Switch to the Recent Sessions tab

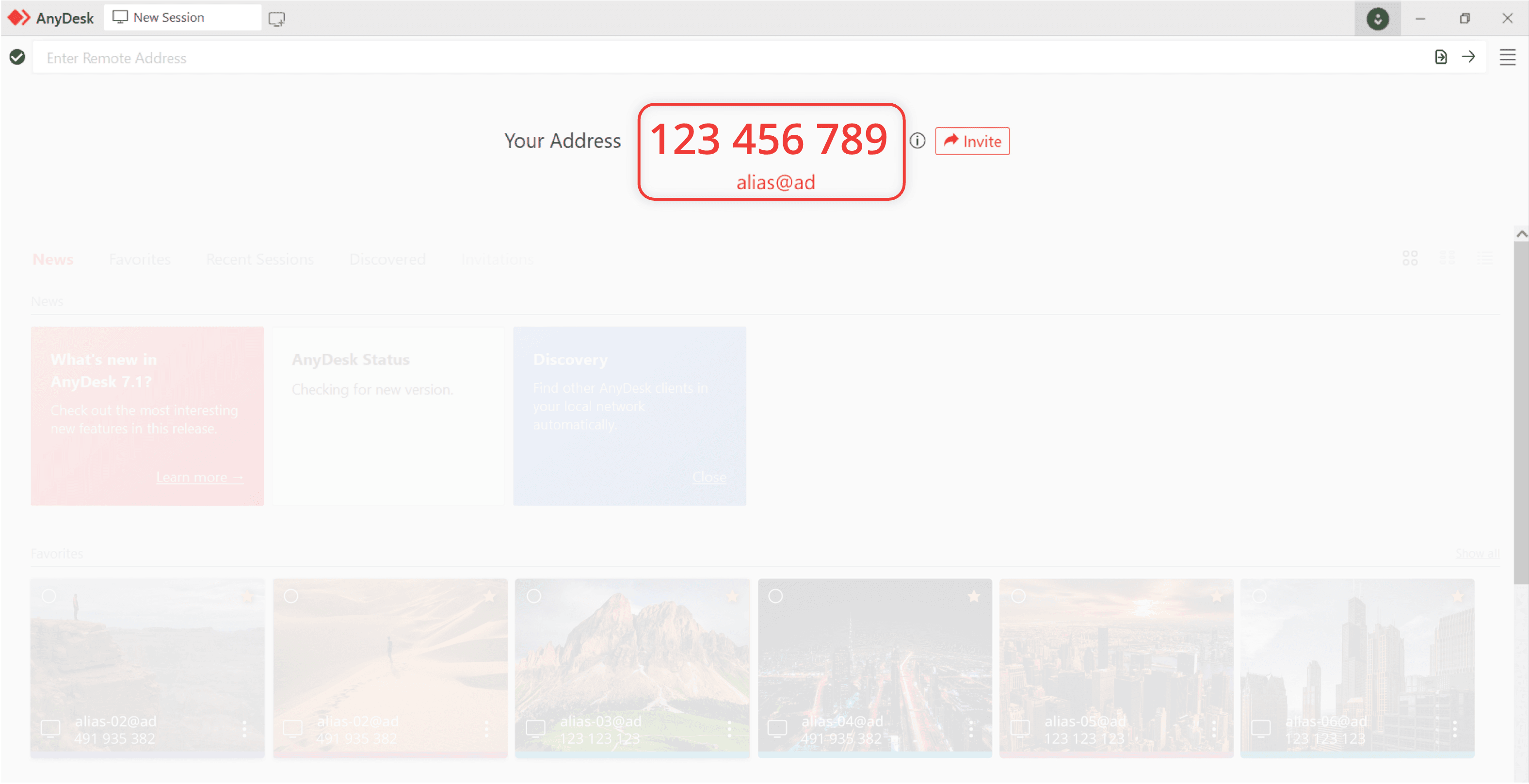tap(259, 259)
